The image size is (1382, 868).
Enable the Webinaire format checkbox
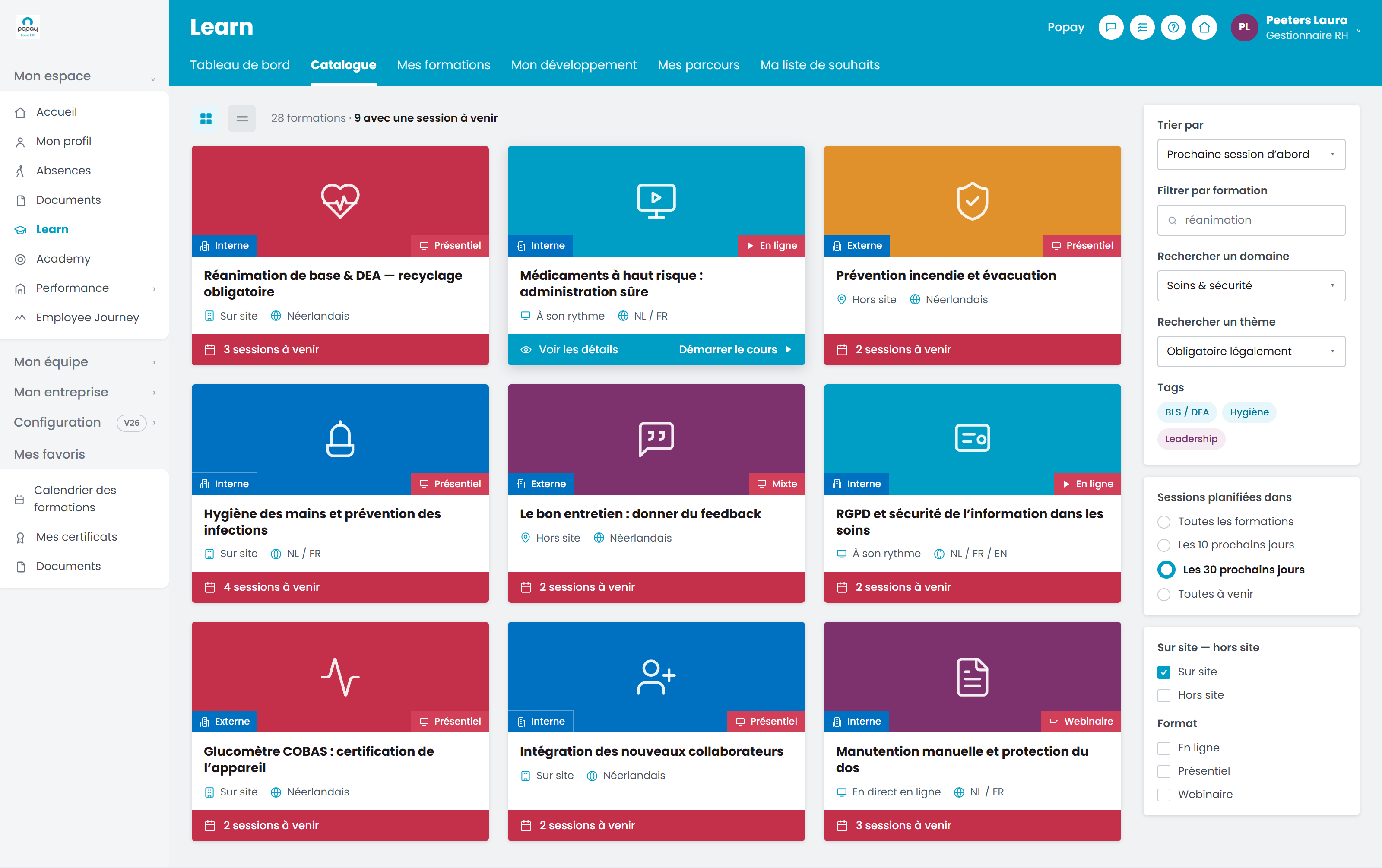(x=1163, y=795)
